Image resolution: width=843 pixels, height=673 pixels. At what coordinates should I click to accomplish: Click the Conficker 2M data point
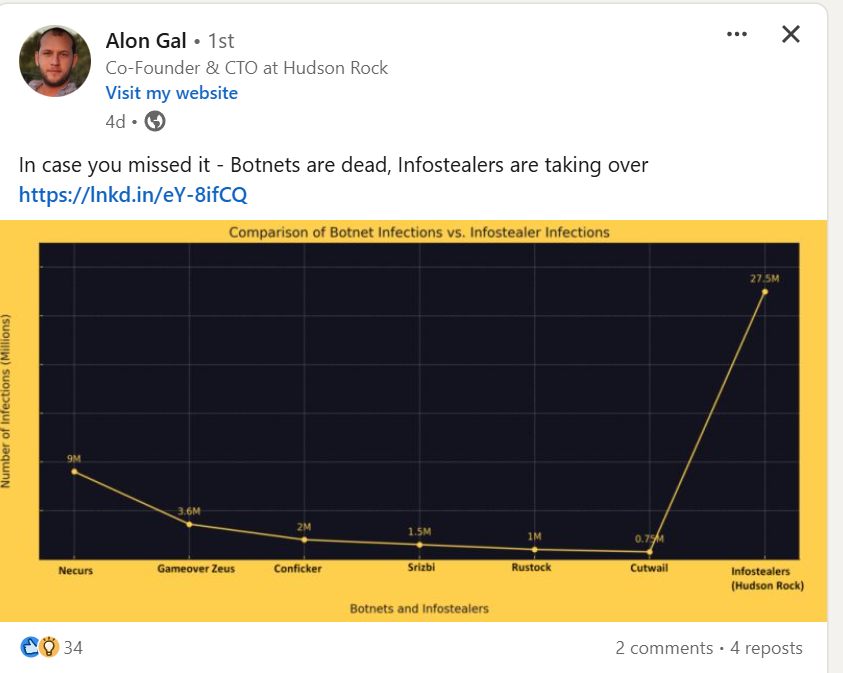pos(304,540)
